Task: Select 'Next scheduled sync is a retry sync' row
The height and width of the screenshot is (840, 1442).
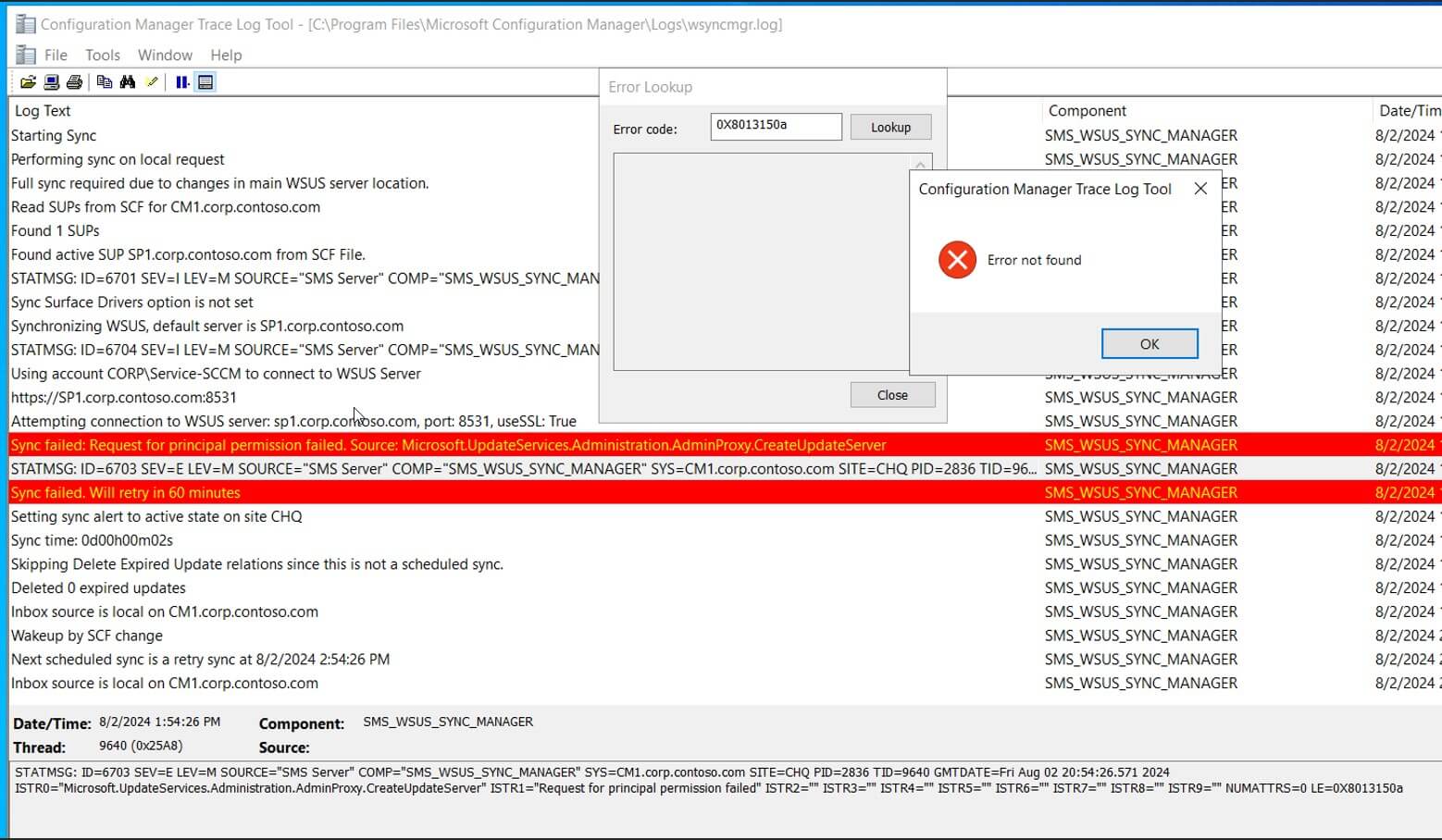Action: [726, 660]
